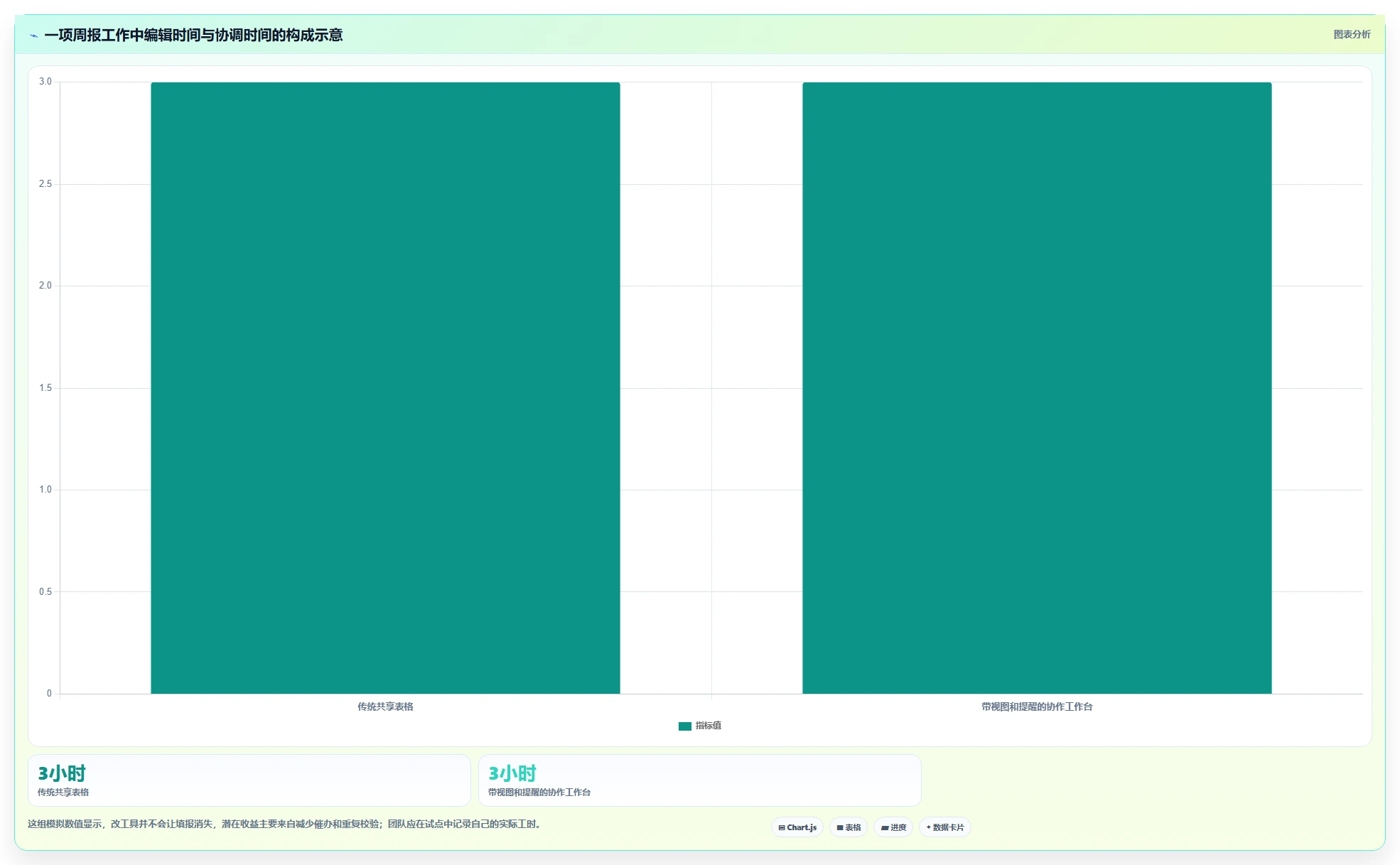Toggle the 指标值 legend color swatch
Image resolution: width=1400 pixels, height=865 pixels.
(x=685, y=726)
